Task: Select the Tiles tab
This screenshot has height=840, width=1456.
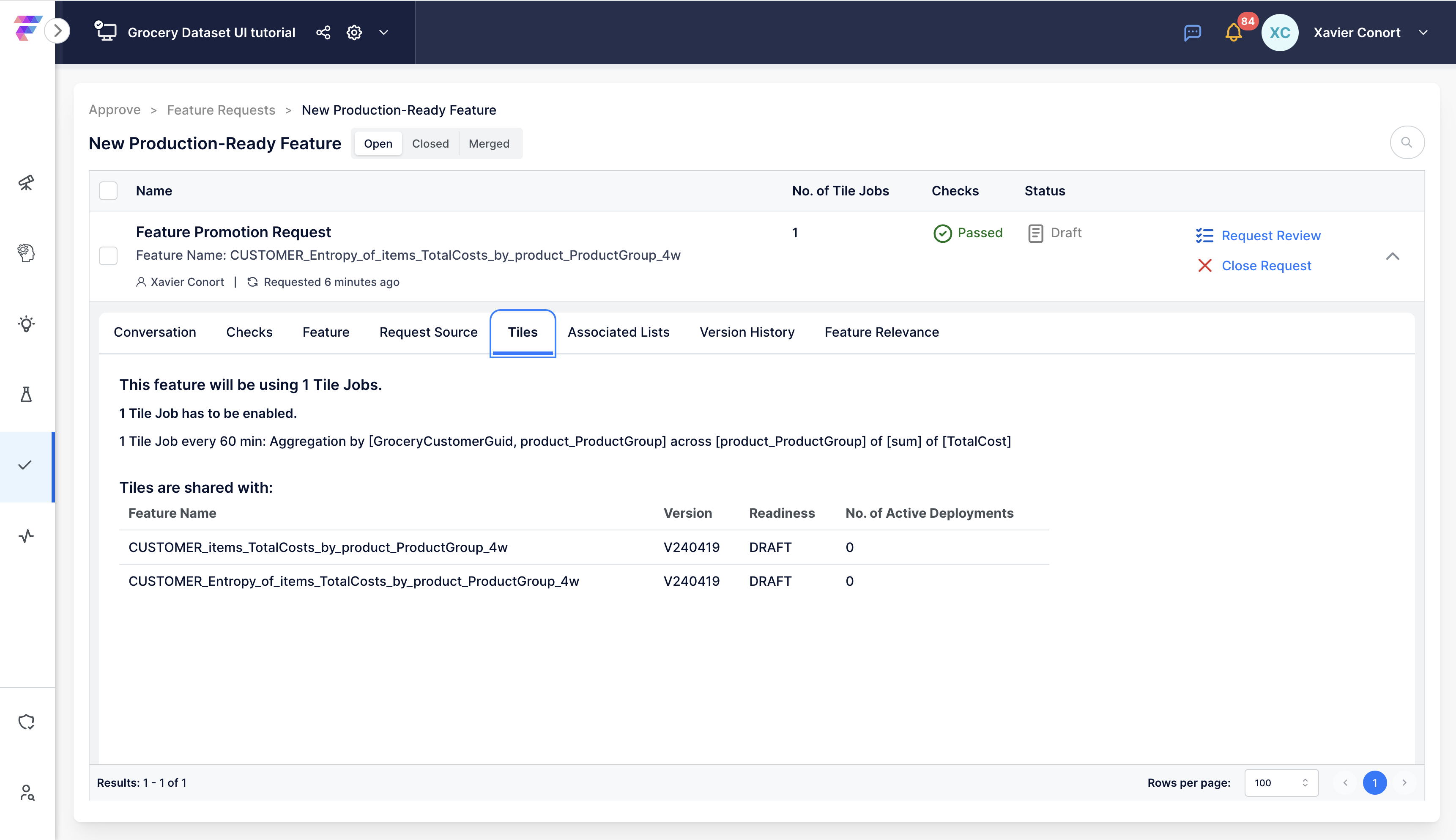Action: coord(523,333)
